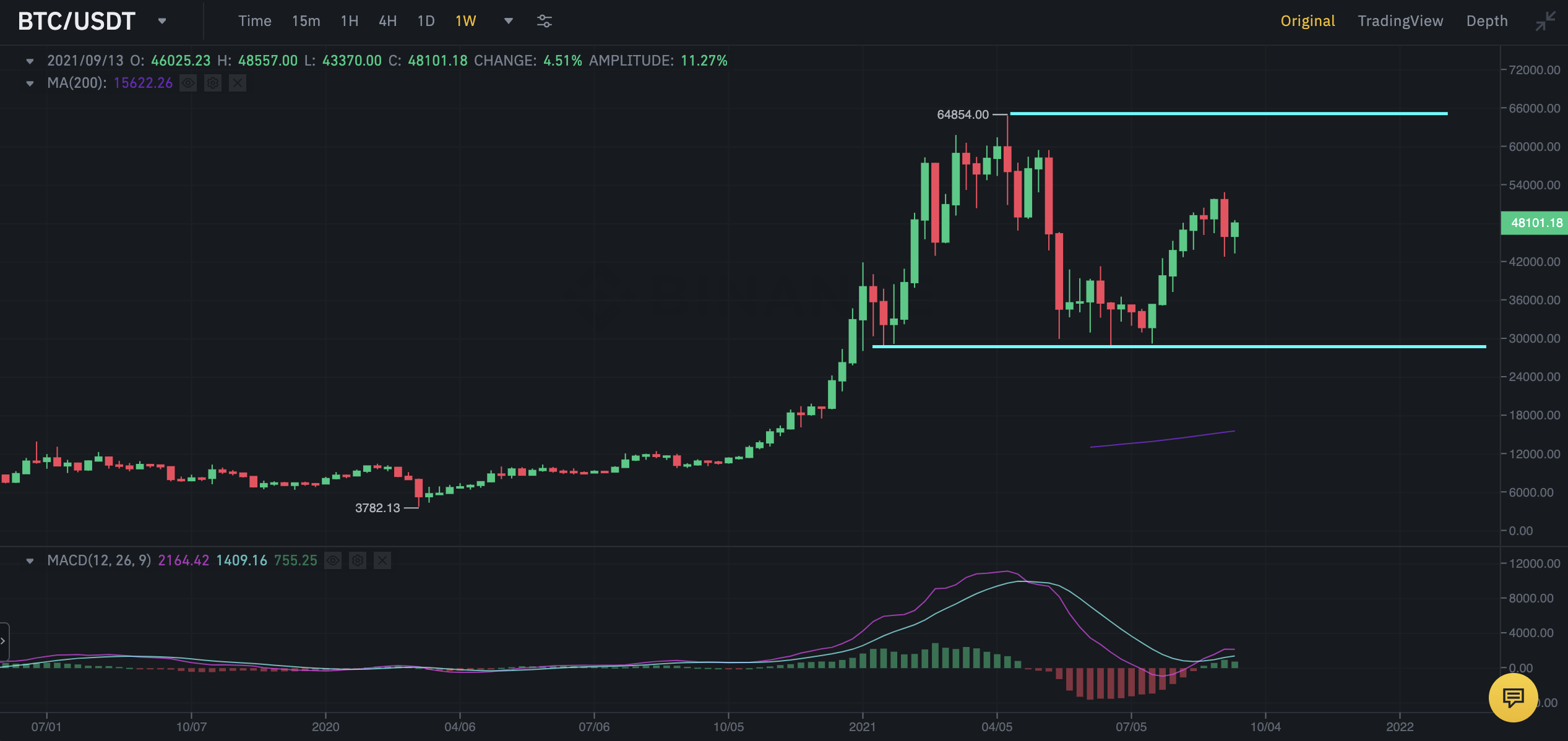Open the chart indicator settings icon
Image resolution: width=1568 pixels, height=741 pixels.
point(544,21)
